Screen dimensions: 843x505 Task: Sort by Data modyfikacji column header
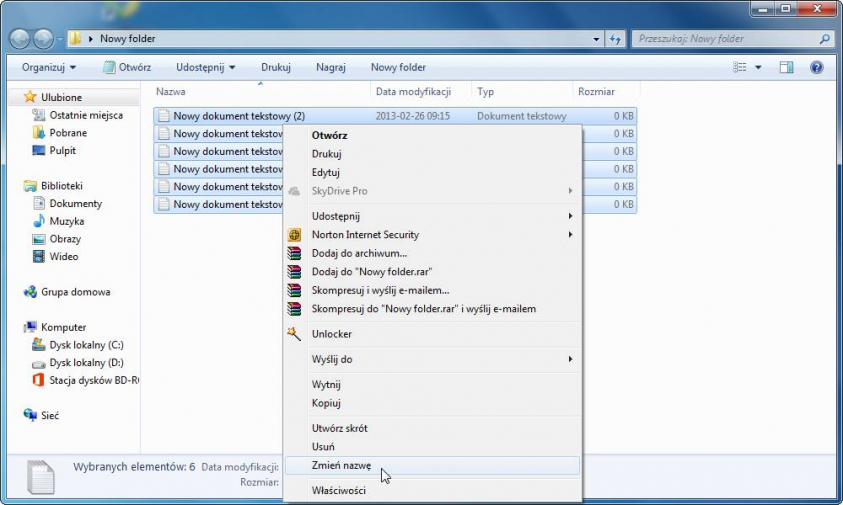click(x=413, y=91)
